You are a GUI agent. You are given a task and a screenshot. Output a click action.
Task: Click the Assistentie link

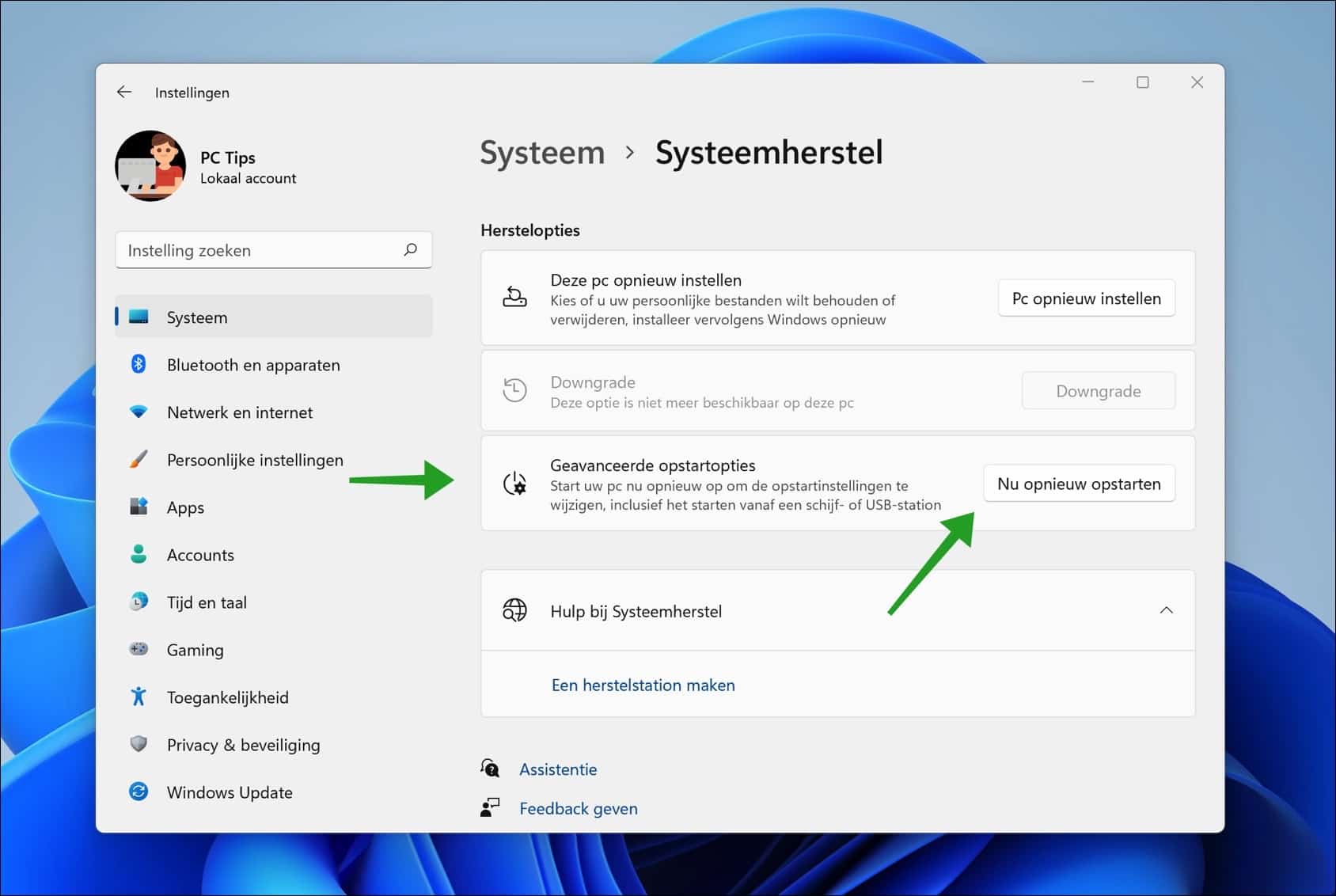tap(558, 769)
